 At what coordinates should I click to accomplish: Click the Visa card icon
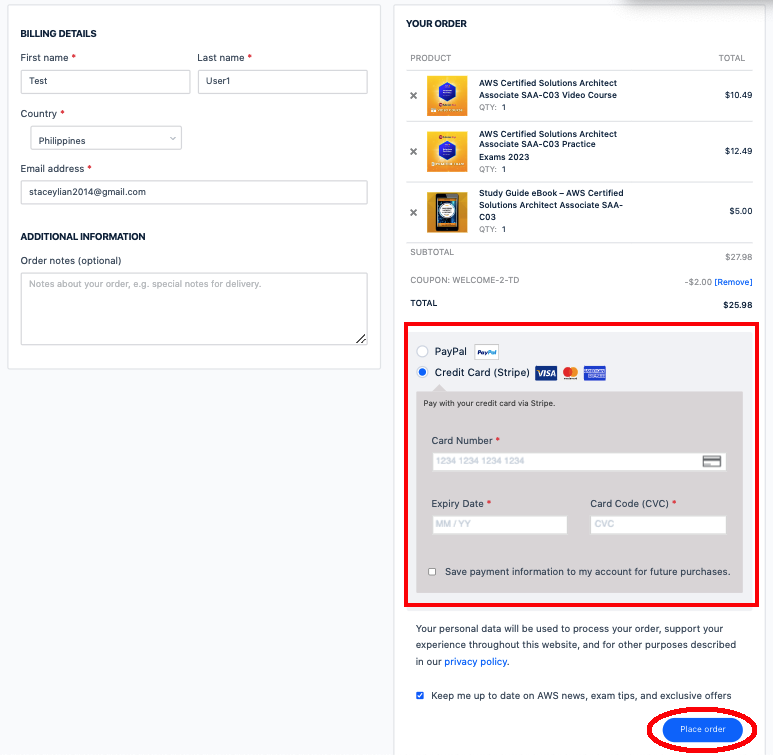[546, 373]
